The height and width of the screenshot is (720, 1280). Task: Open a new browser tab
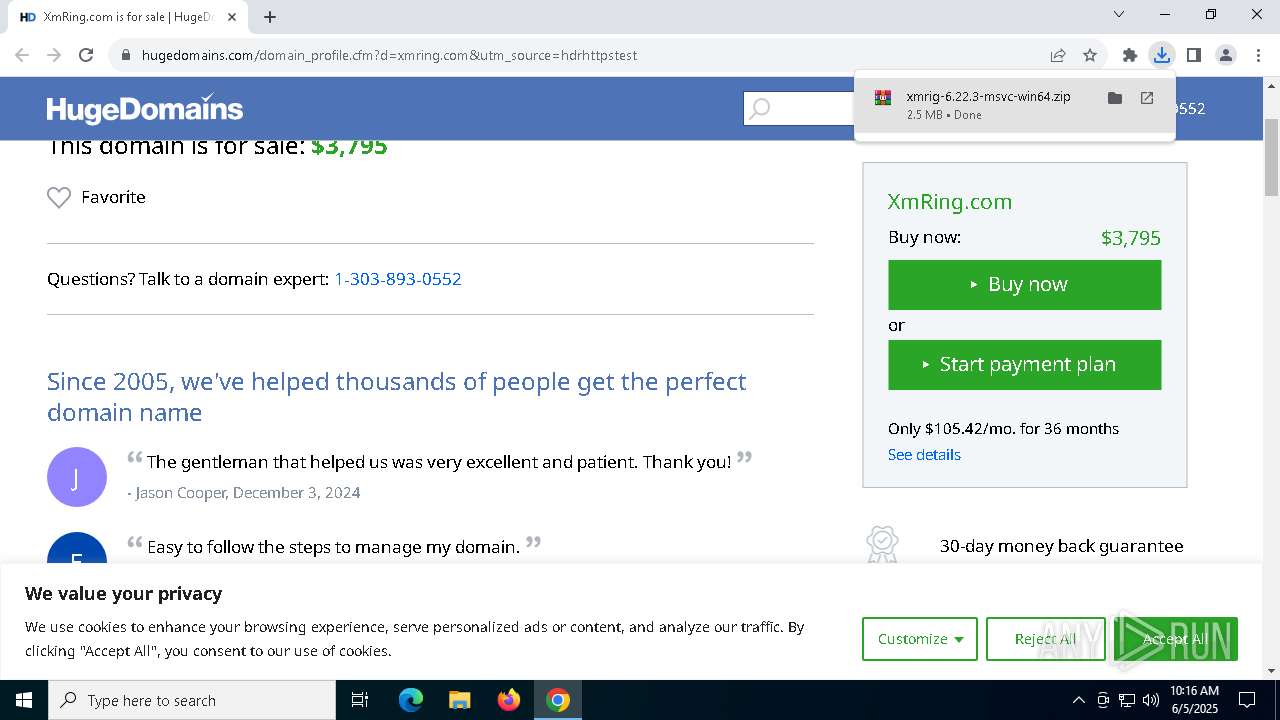(x=270, y=17)
